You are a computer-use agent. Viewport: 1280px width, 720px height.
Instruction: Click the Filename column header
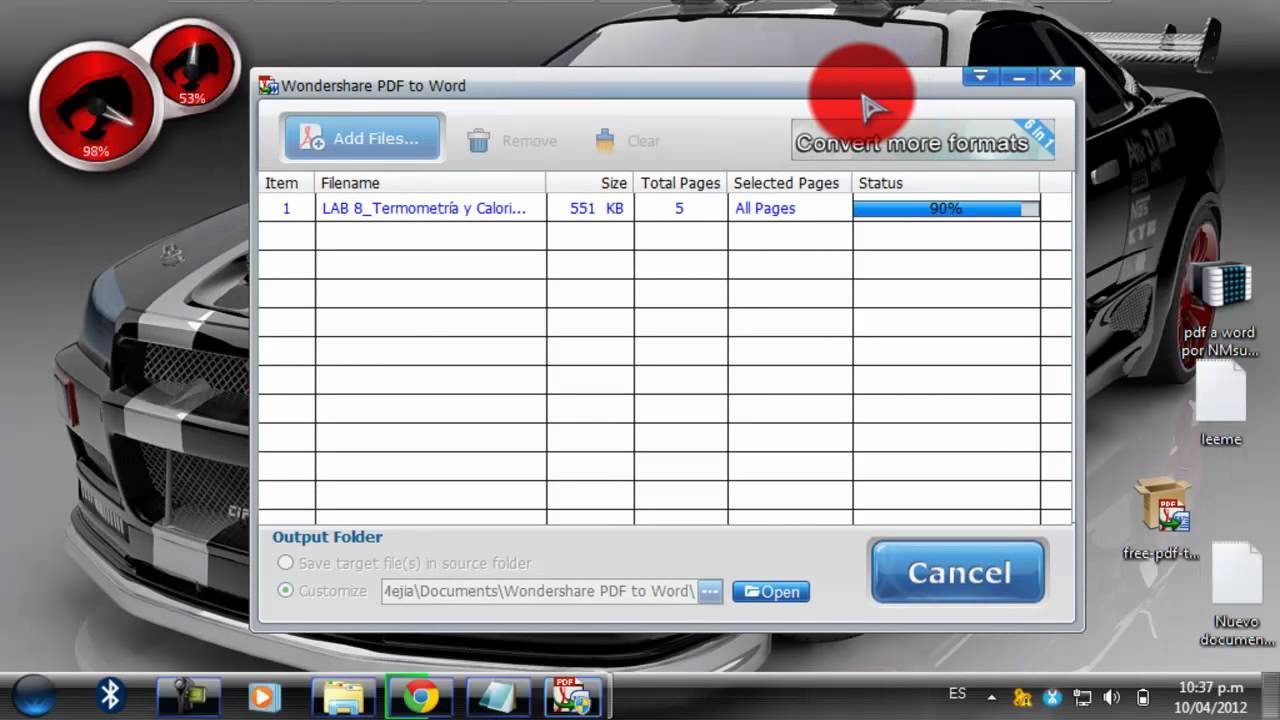tap(430, 183)
